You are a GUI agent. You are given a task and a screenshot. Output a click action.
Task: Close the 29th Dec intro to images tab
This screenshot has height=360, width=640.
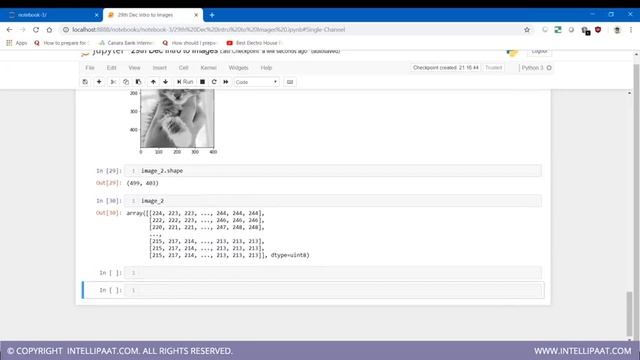pyautogui.click(x=196, y=15)
